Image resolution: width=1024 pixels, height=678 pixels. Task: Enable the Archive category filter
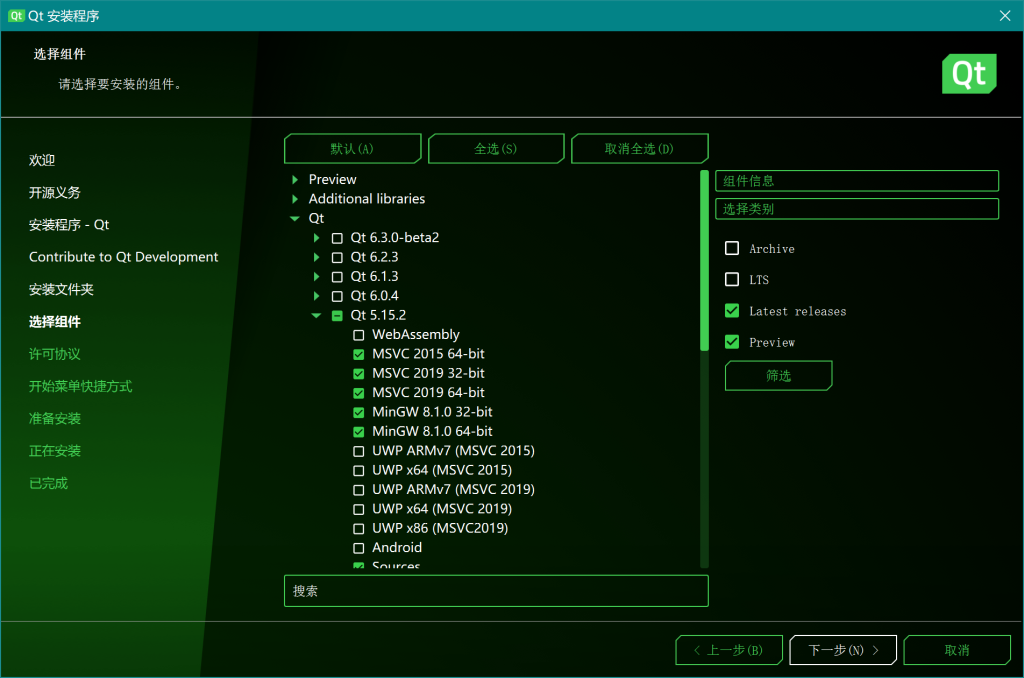[x=732, y=248]
